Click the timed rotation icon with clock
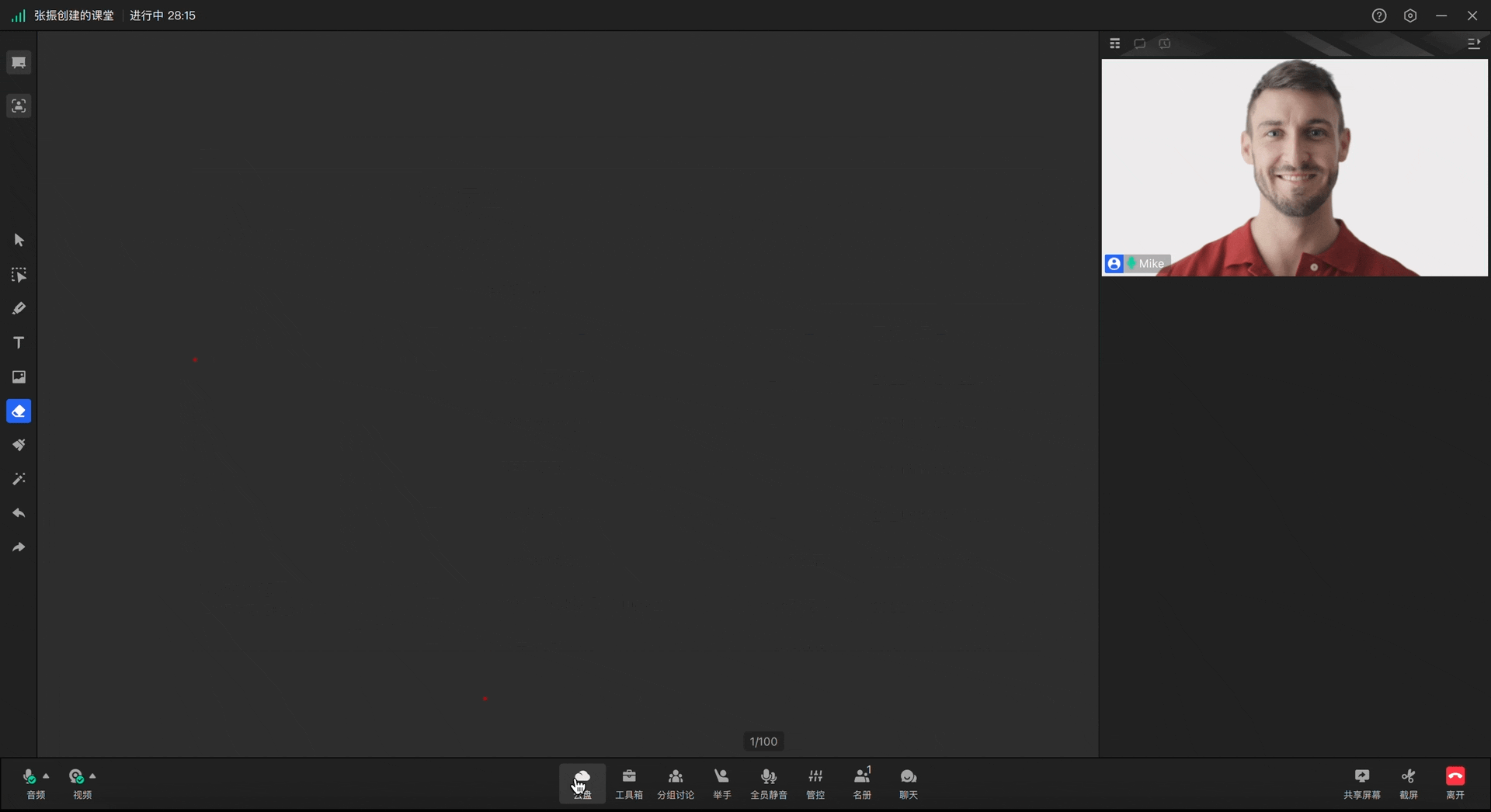Viewport: 1491px width, 812px height. pyautogui.click(x=1165, y=43)
